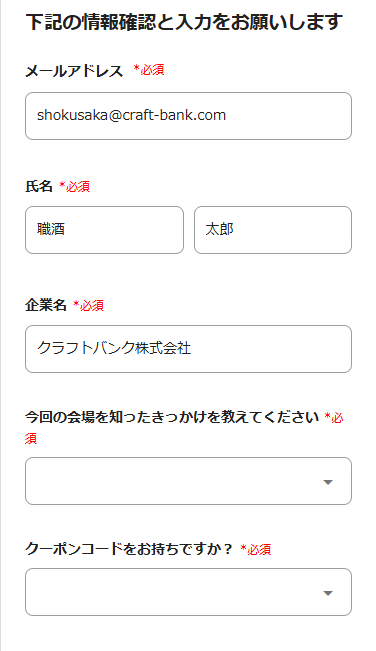This screenshot has width=376, height=651.
Task: Open the 今回の会場を知ったきっかけ dropdown box
Action: coord(188,481)
